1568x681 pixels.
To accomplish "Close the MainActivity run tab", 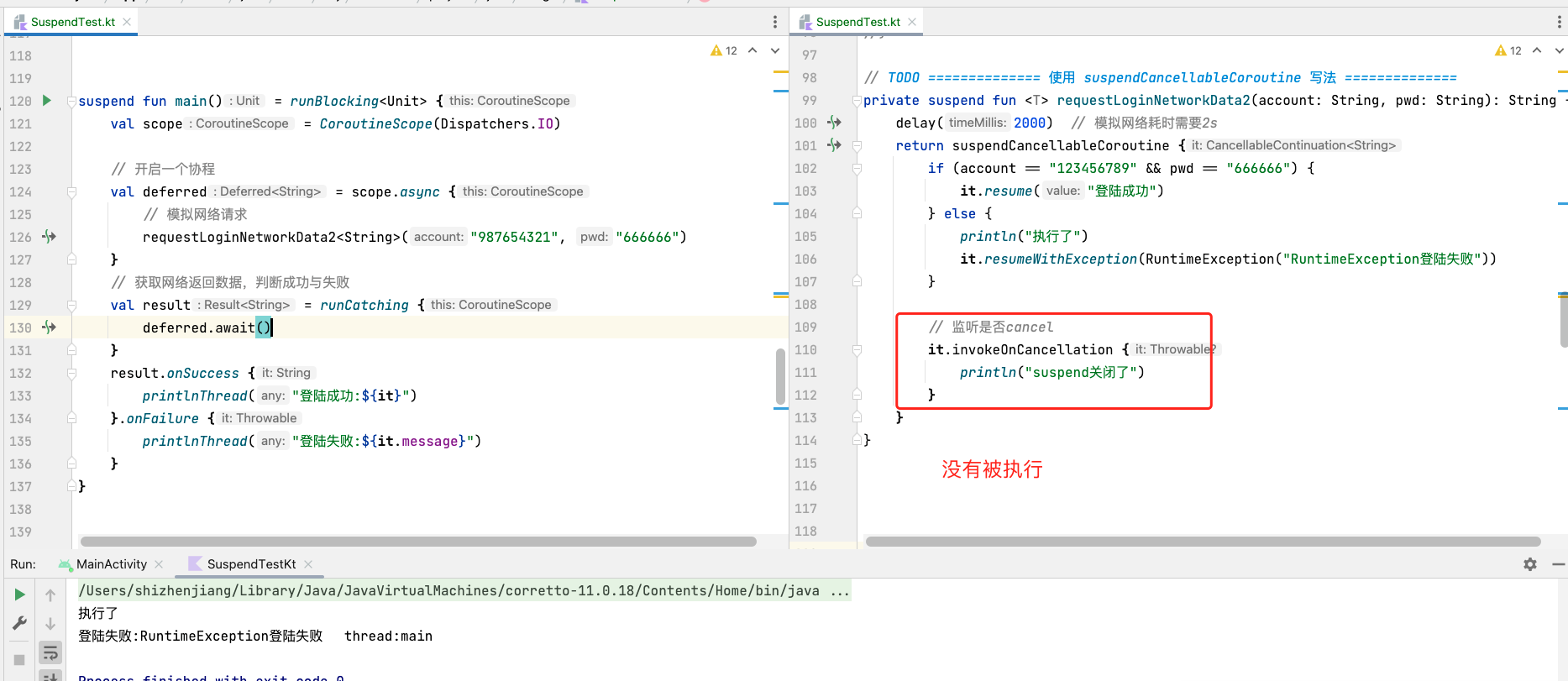I will pos(159,564).
